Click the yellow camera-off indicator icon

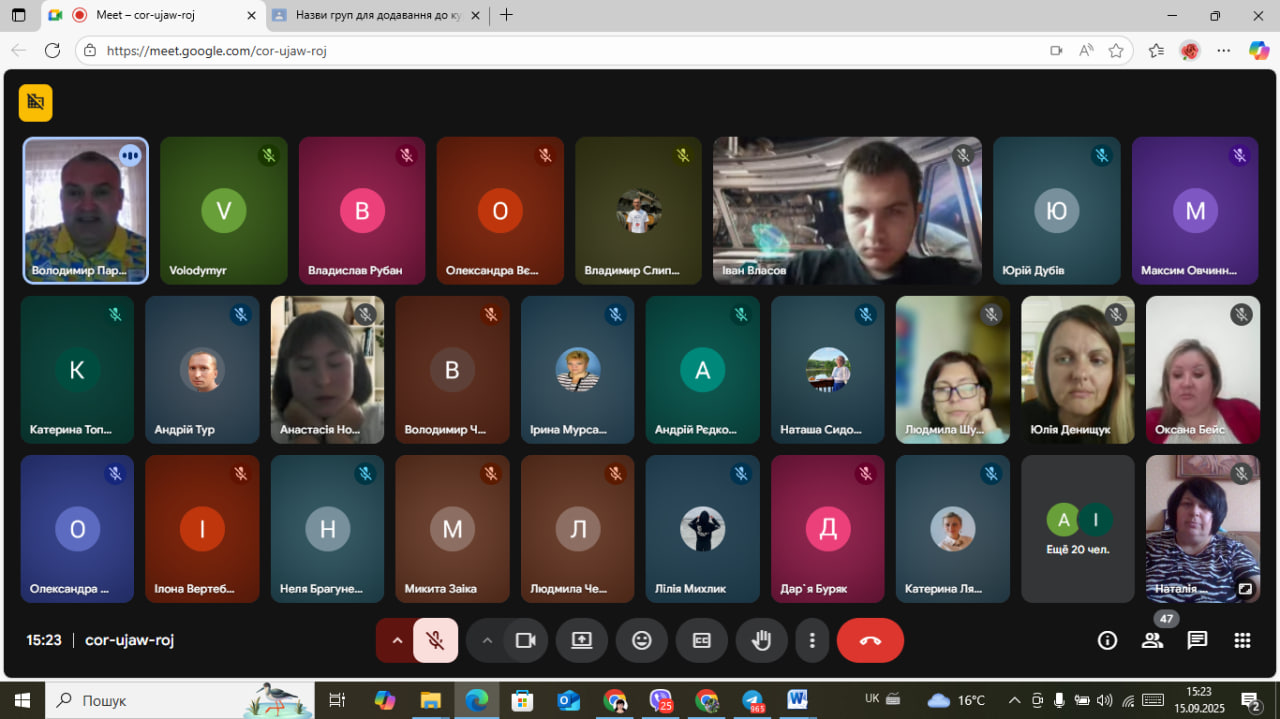coord(36,102)
